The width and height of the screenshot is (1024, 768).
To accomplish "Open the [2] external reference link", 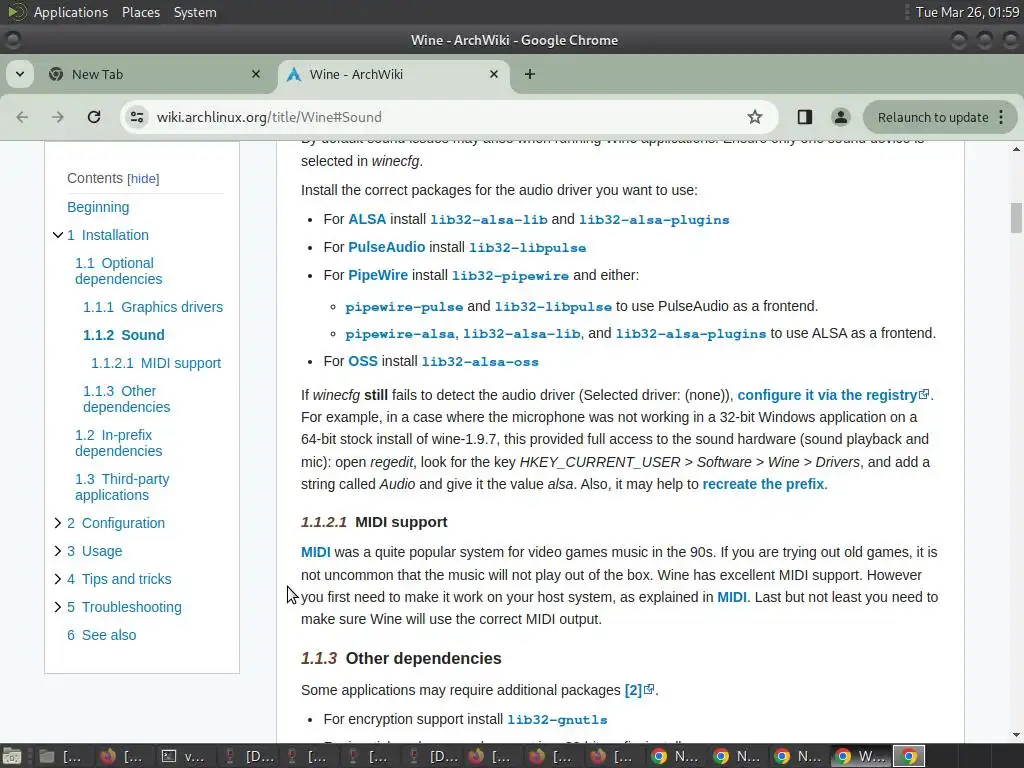I will coord(639,690).
